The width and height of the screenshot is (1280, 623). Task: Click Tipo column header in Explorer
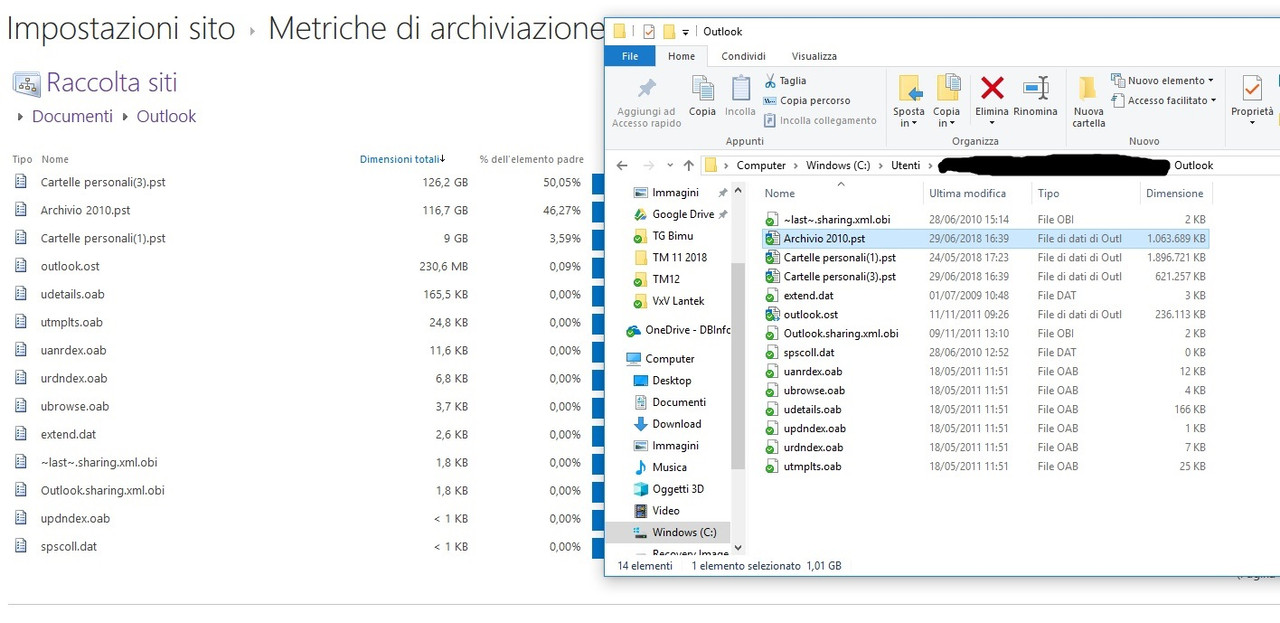click(x=1048, y=194)
